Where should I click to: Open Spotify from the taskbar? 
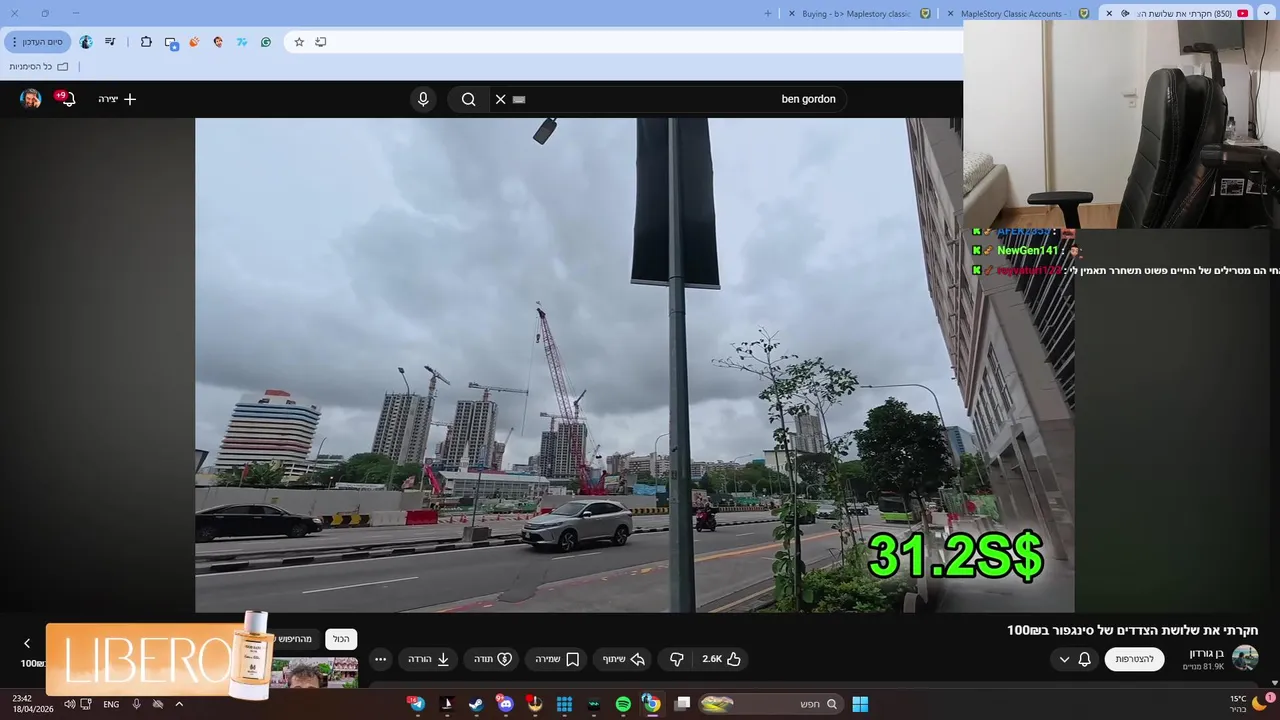point(623,704)
